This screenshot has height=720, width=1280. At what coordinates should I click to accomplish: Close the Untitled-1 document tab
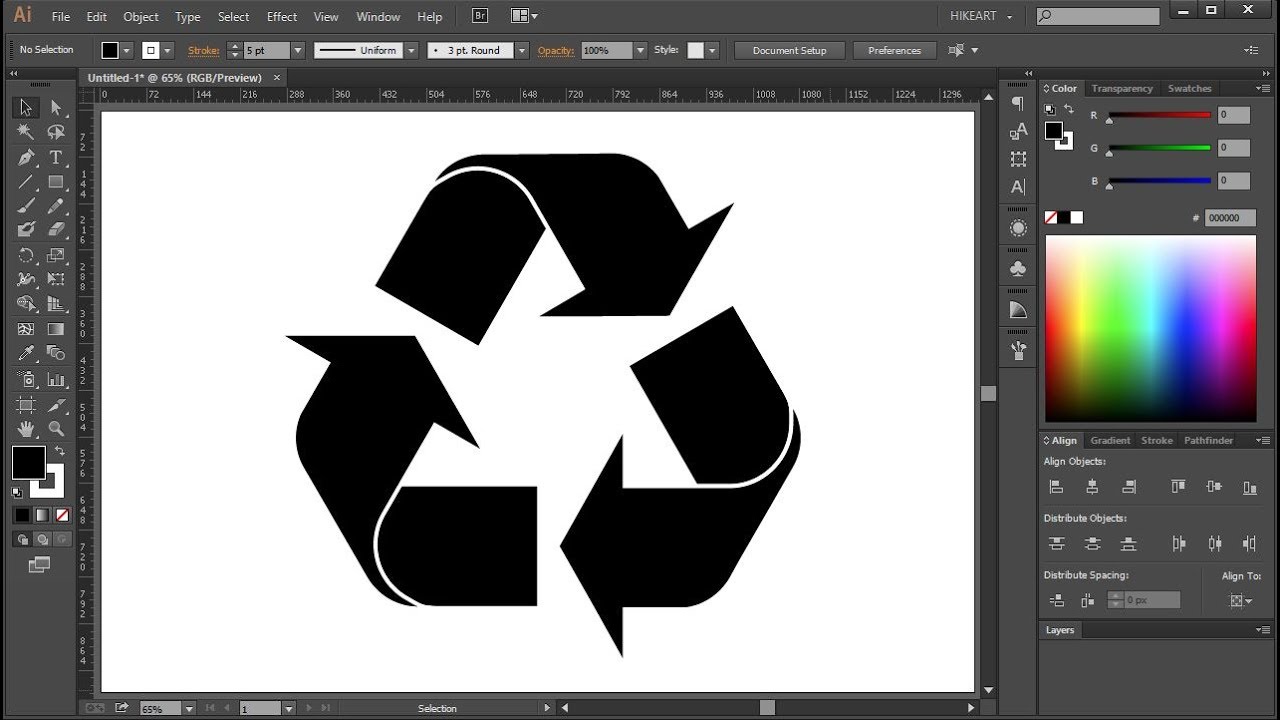tap(277, 77)
